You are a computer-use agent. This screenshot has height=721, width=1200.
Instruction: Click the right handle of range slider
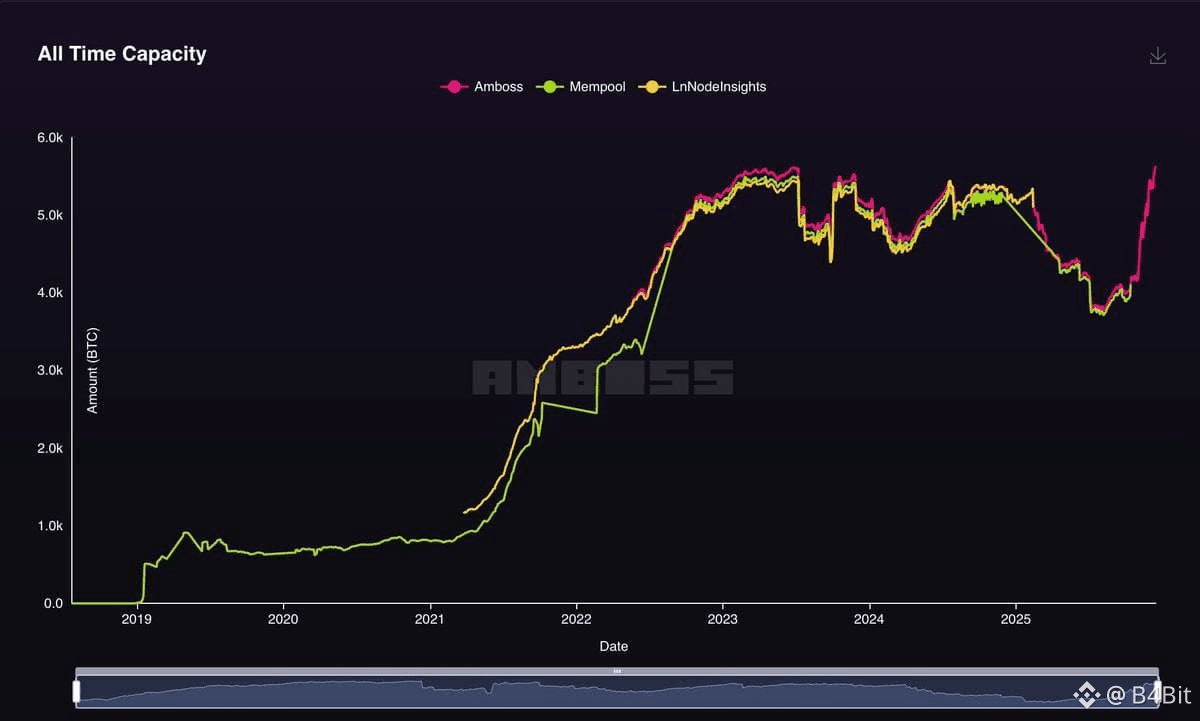[x=1158, y=691]
